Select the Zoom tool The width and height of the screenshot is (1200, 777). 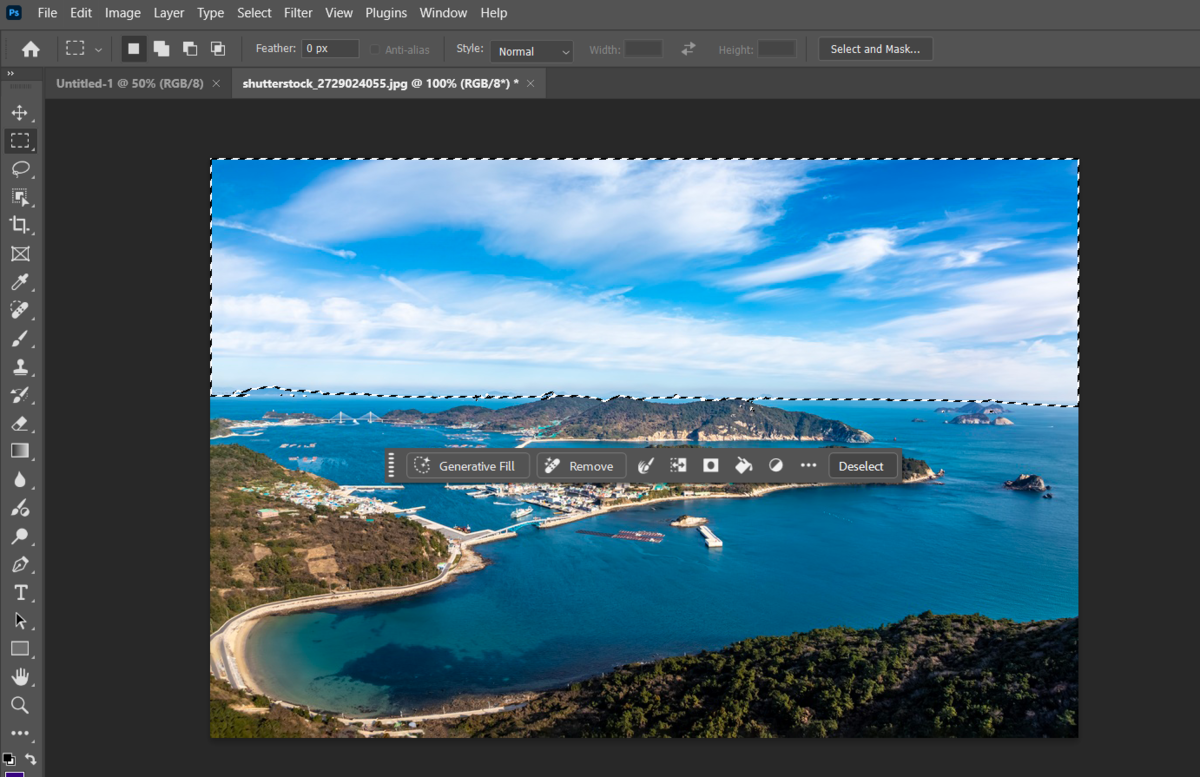point(20,705)
